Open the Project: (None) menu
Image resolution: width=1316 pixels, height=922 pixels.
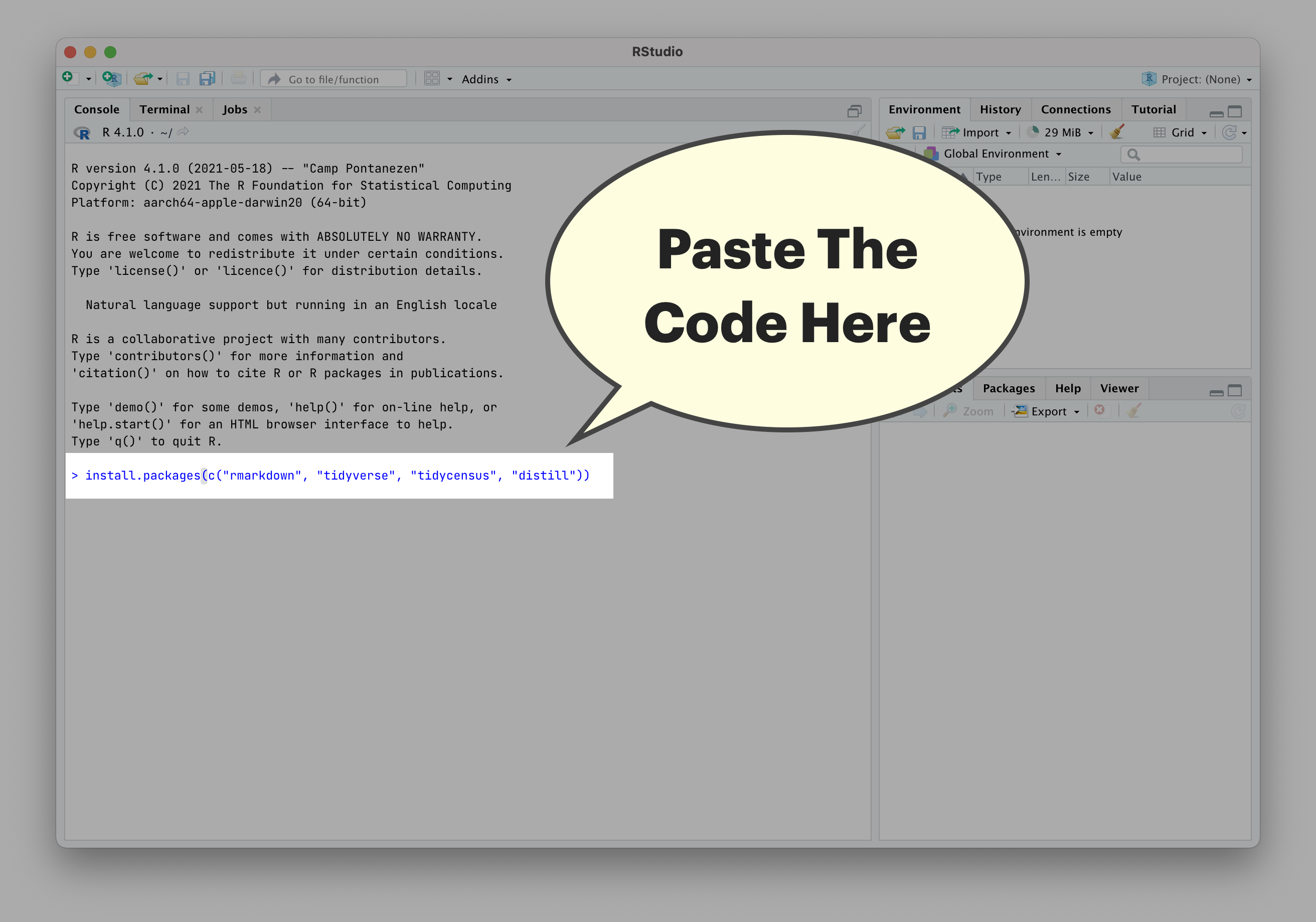[x=1197, y=79]
